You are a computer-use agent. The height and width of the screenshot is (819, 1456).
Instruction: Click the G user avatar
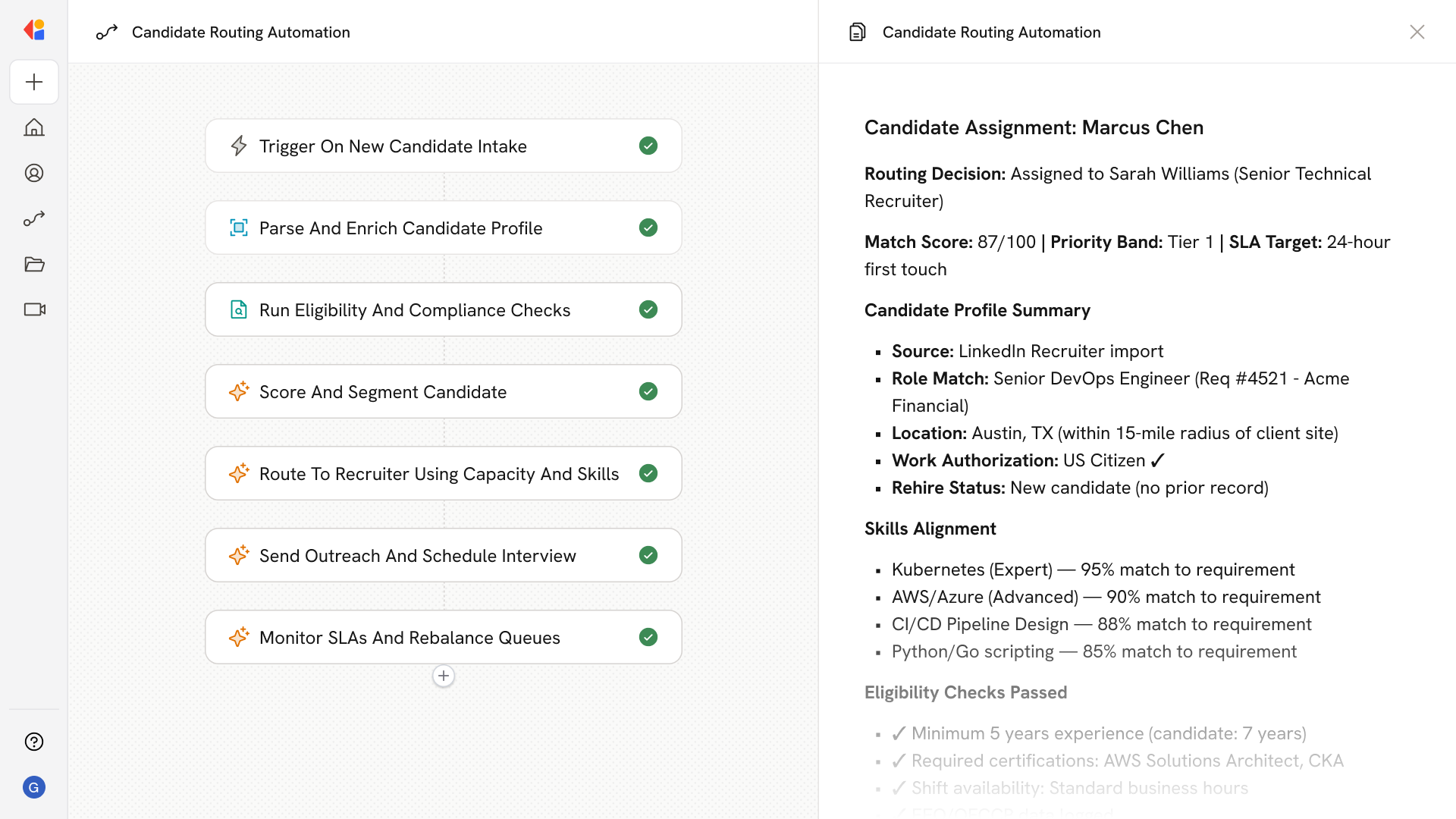[x=34, y=787]
